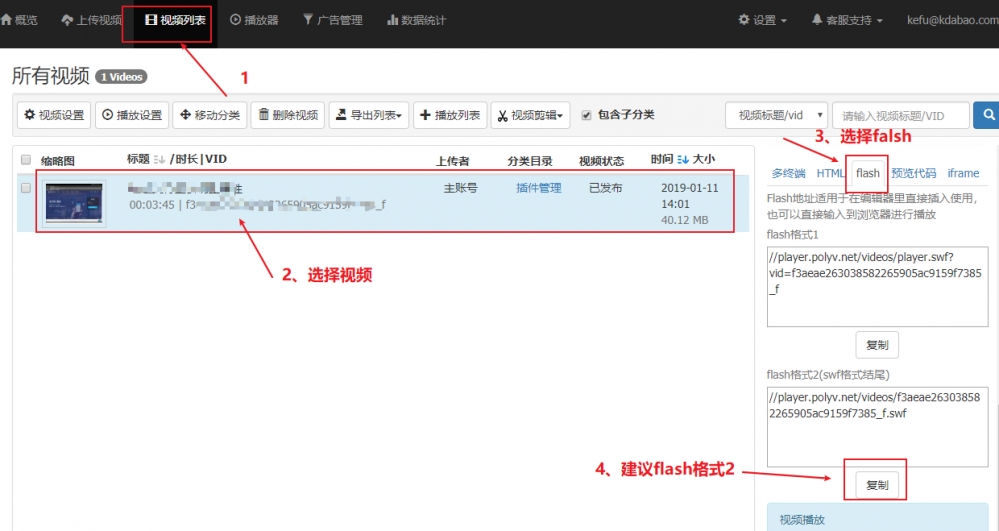The height and width of the screenshot is (531, 999).
Task: Click the 缩略图 column header
Action: tap(58, 161)
